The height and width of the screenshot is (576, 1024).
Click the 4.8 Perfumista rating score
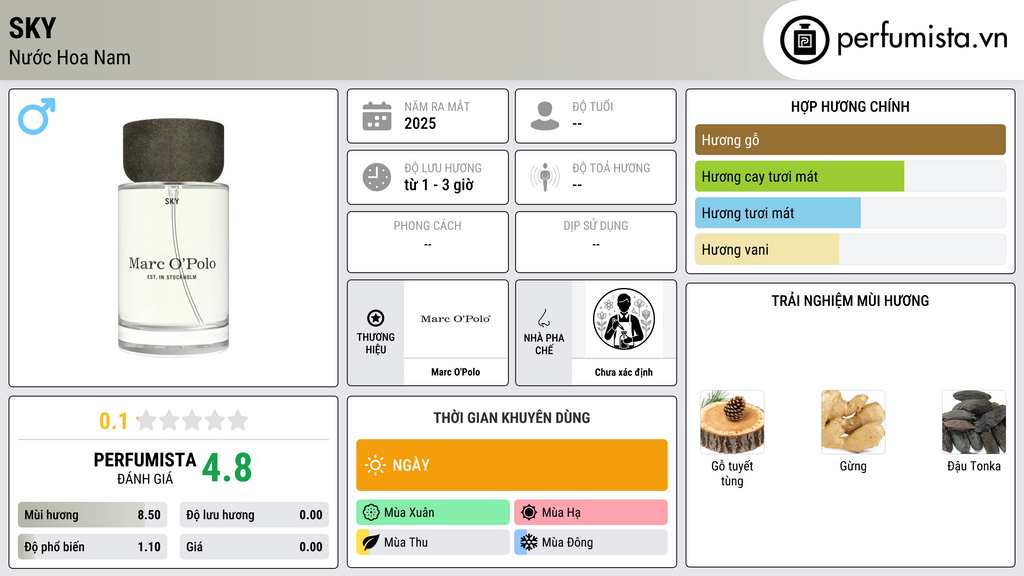[x=227, y=468]
